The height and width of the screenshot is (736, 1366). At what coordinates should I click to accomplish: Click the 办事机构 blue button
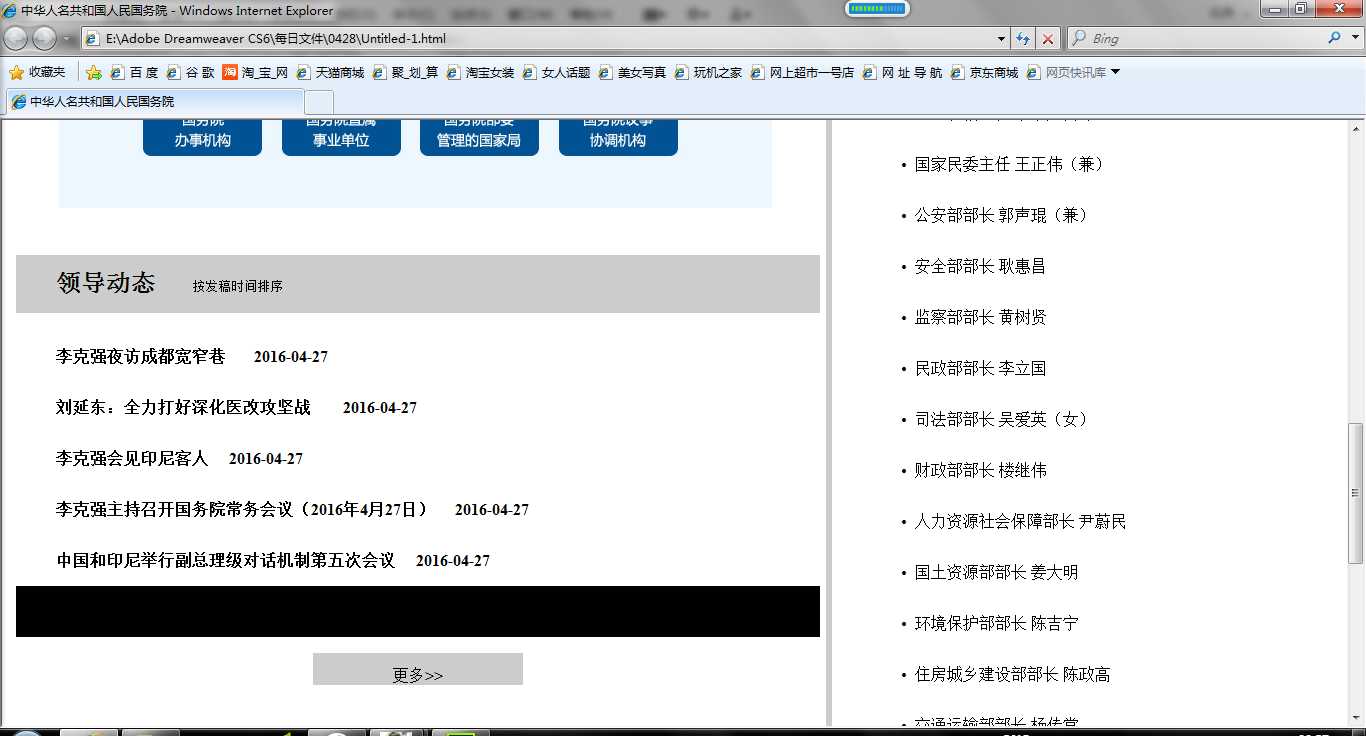click(202, 137)
